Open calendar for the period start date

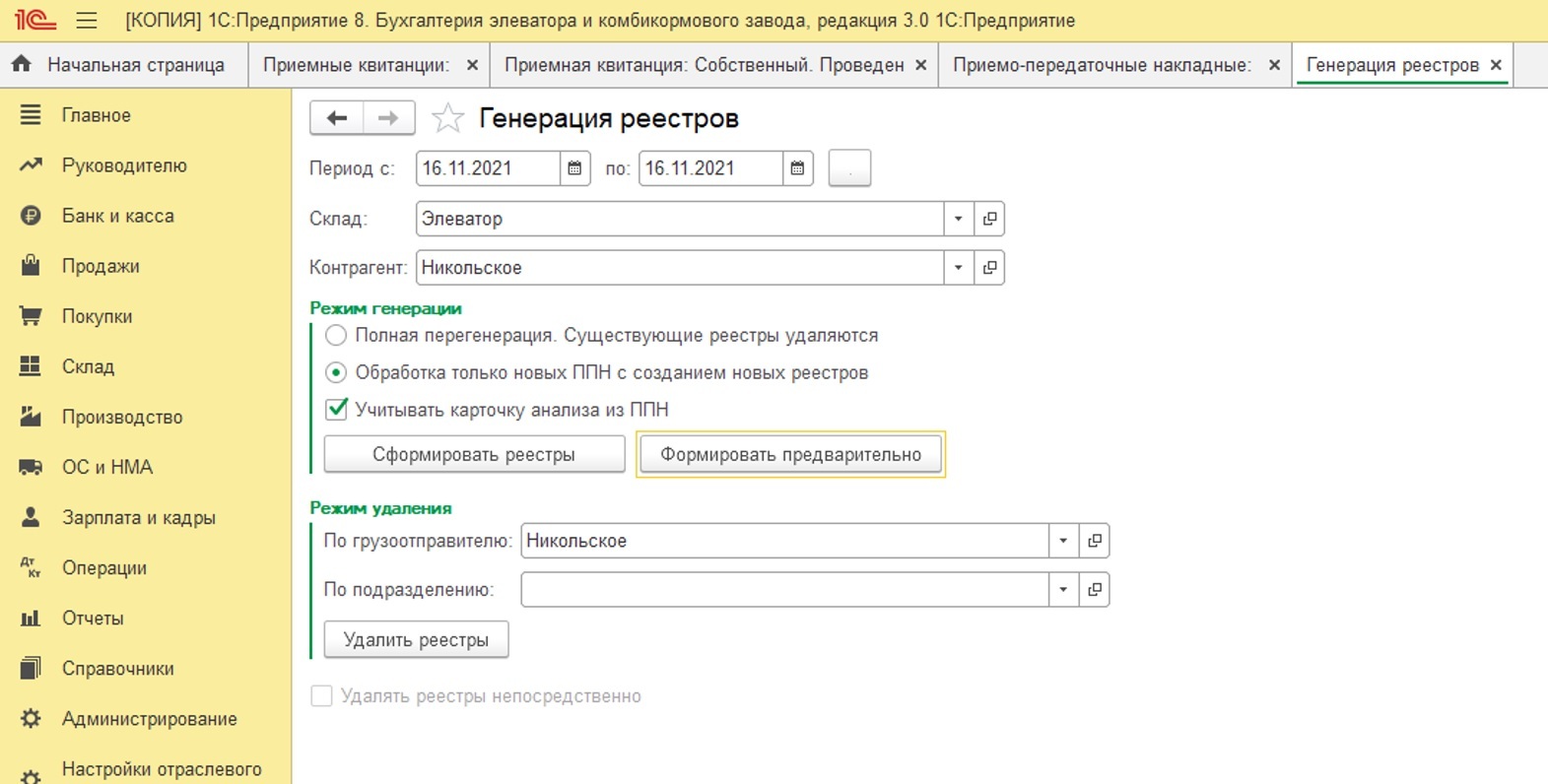pos(574,168)
